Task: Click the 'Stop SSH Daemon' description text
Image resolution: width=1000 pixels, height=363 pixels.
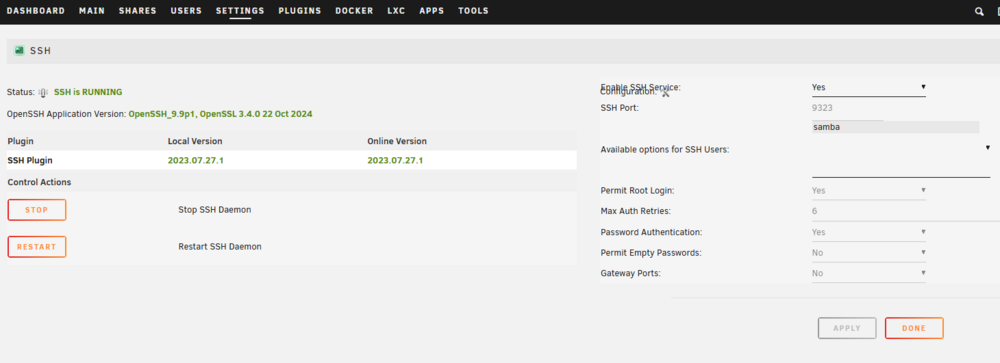Action: coord(215,209)
